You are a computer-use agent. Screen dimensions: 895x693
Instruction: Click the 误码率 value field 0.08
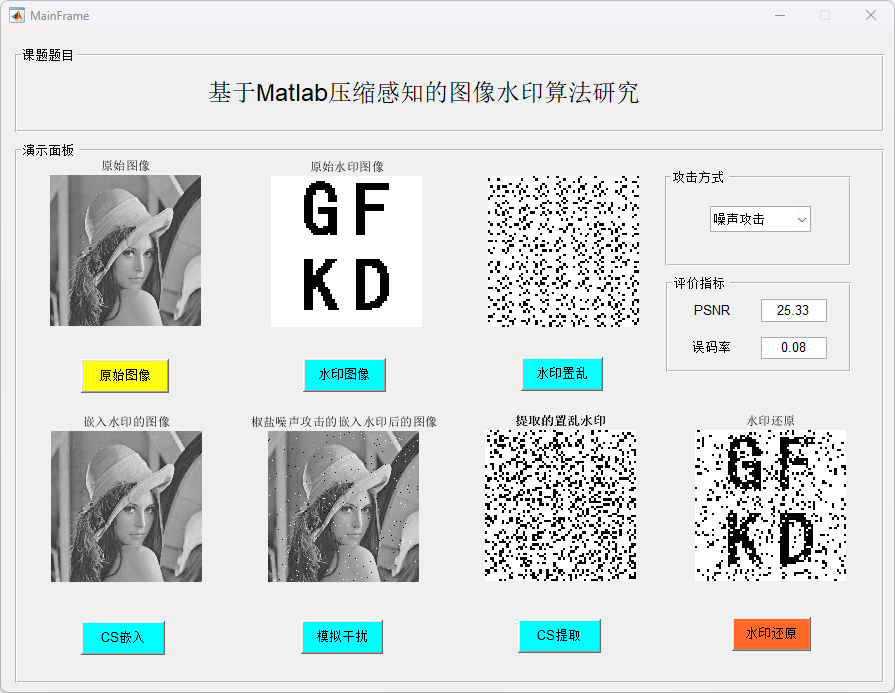click(793, 348)
